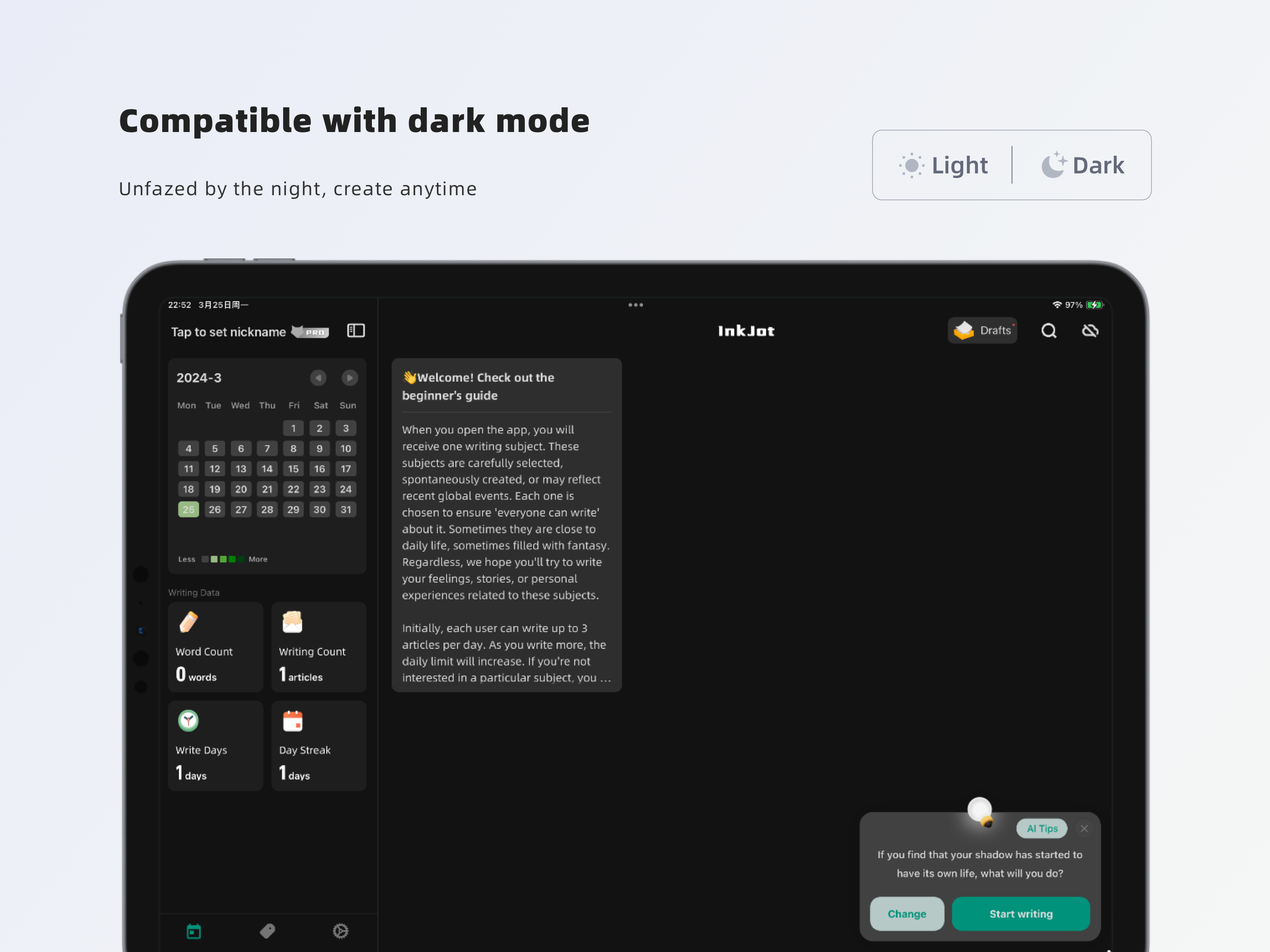Screen dimensions: 1270x952
Task: Select day 1 in the calendar
Action: tap(293, 428)
